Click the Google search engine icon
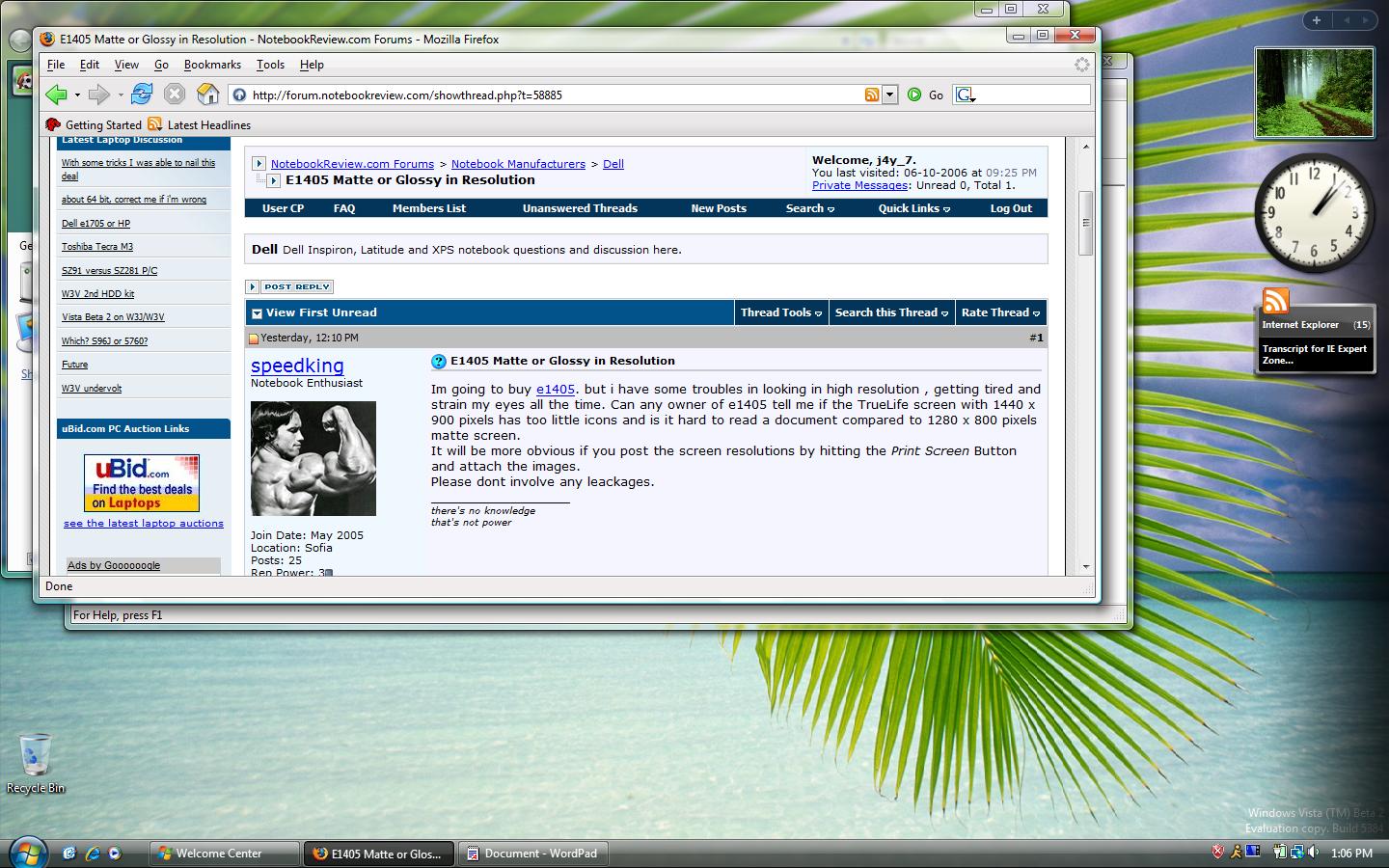The width and height of the screenshot is (1389, 868). pyautogui.click(x=965, y=95)
